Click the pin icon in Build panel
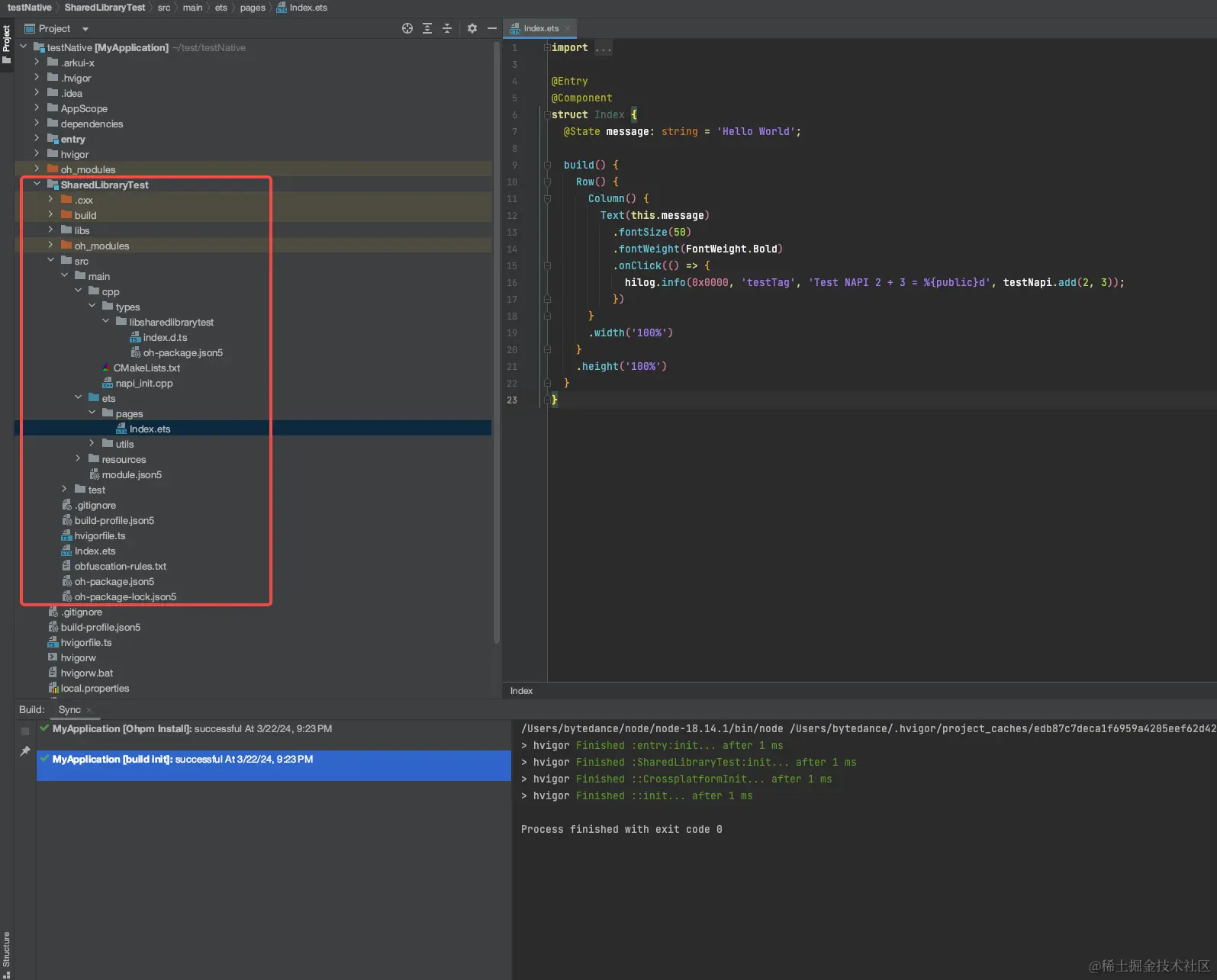The width and height of the screenshot is (1217, 980). click(x=25, y=751)
